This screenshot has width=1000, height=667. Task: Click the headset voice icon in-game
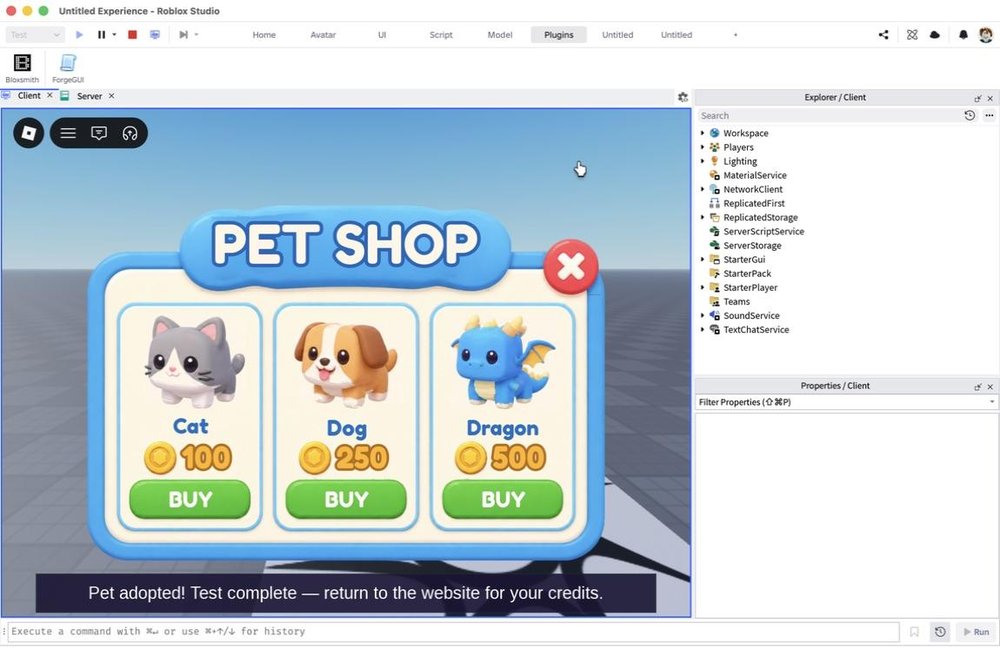pos(130,133)
